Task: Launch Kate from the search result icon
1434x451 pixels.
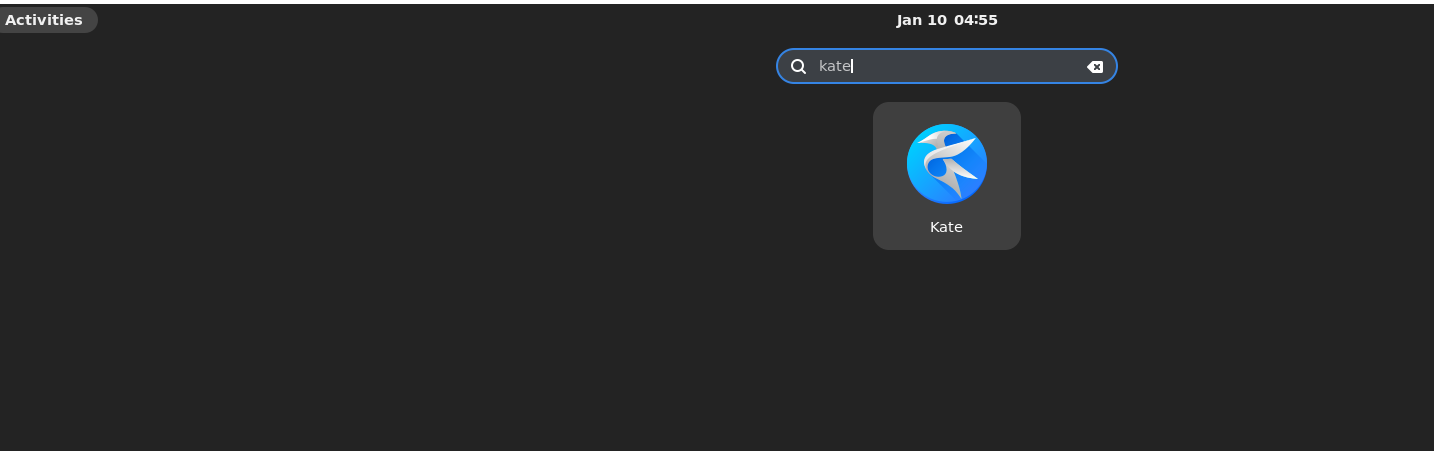Action: 946,164
